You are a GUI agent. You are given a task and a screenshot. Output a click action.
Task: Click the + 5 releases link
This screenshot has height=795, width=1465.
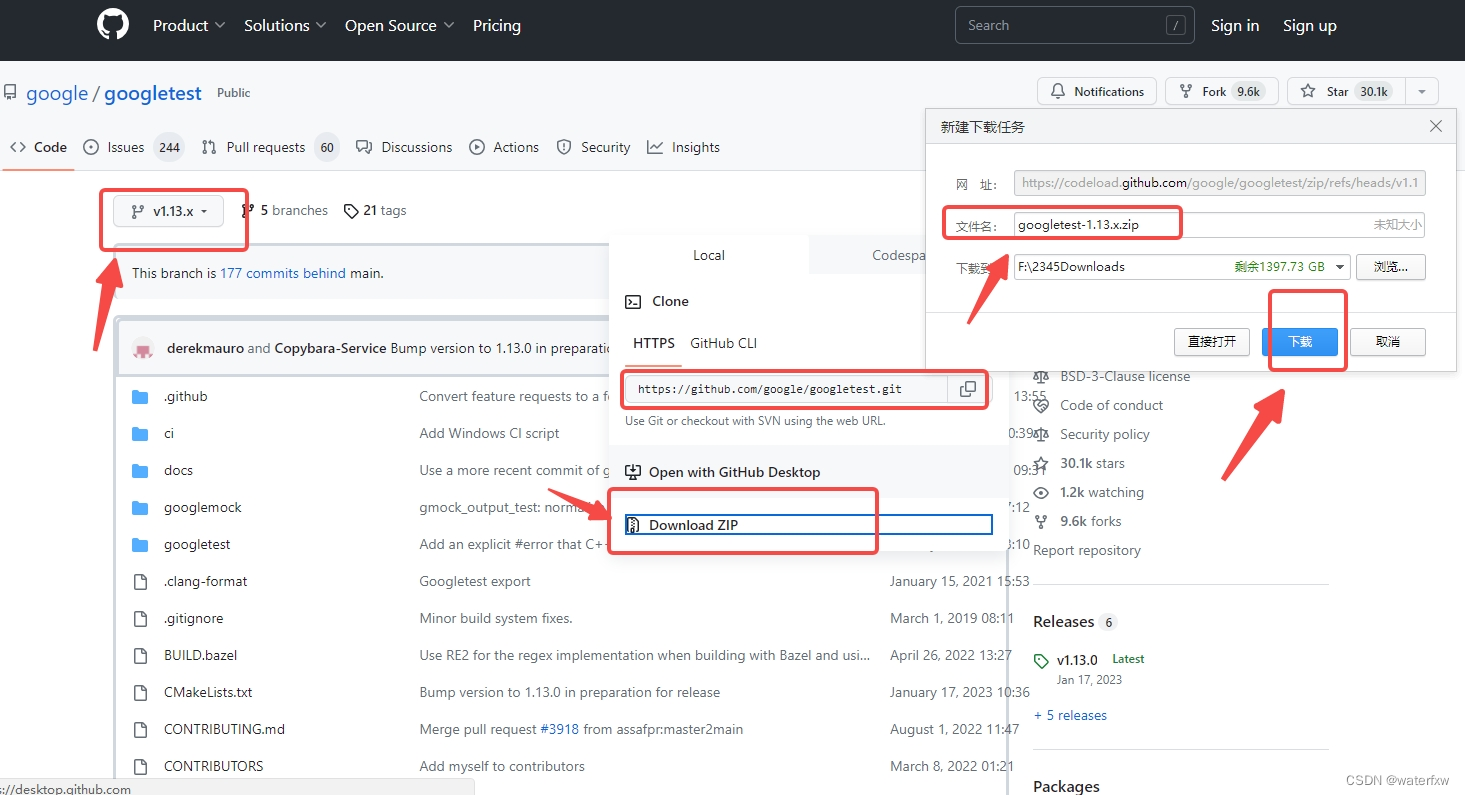pos(1070,716)
